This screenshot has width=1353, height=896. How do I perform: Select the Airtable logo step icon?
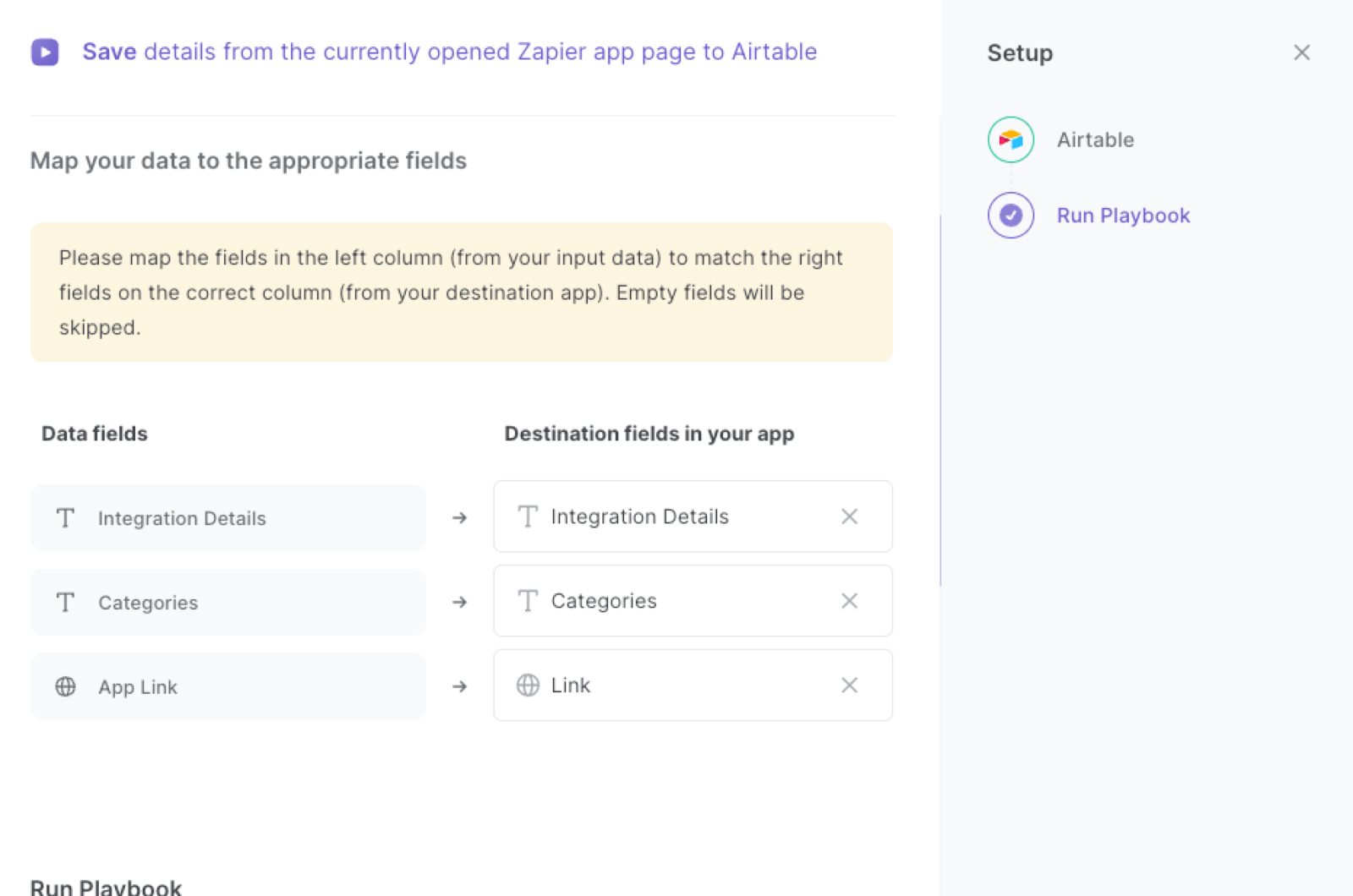(x=1011, y=139)
